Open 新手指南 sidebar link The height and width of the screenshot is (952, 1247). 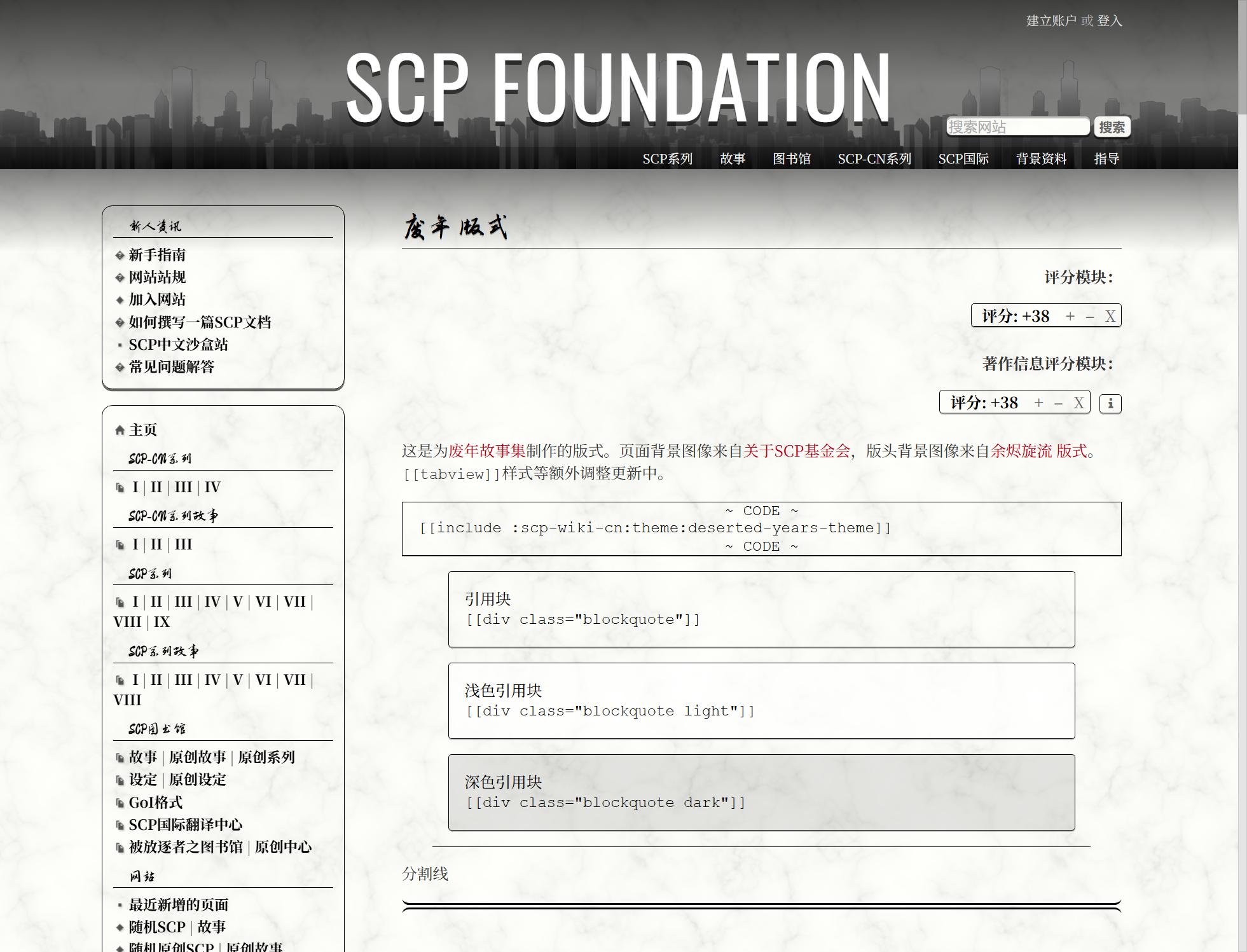click(x=157, y=255)
